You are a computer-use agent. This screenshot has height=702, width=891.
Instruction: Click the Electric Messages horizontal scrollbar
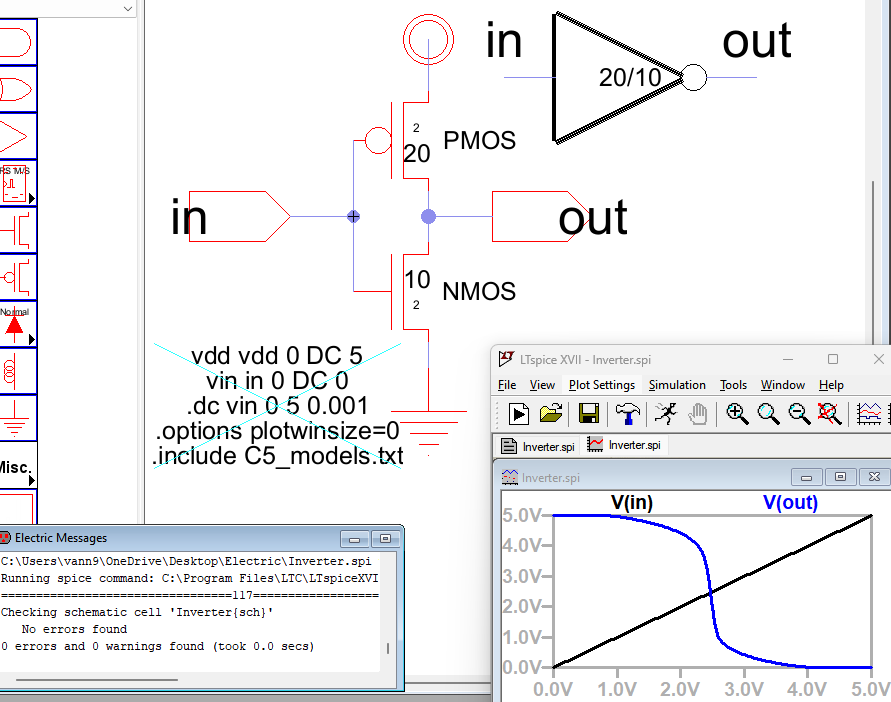tap(100, 680)
